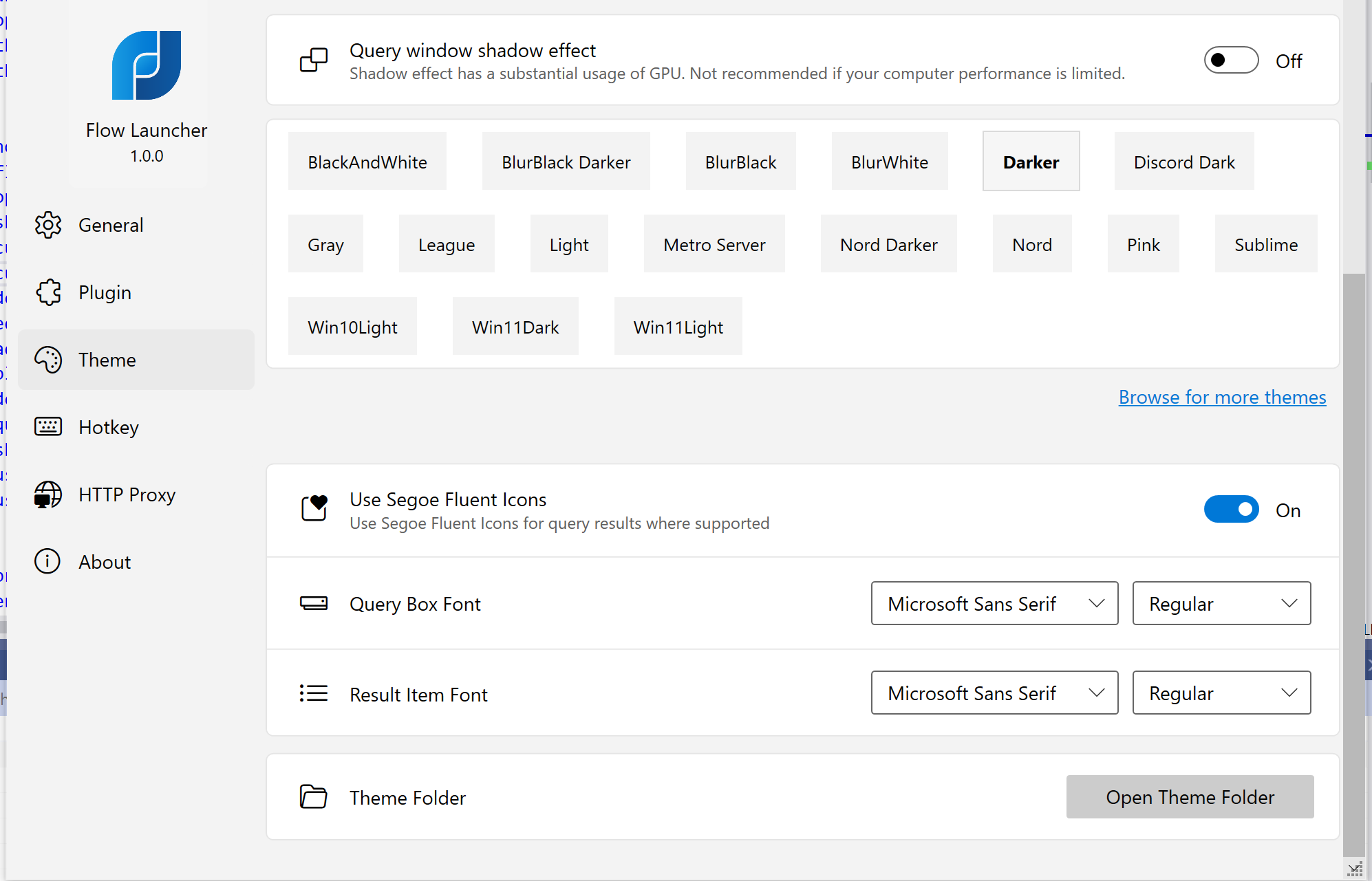Image resolution: width=1372 pixels, height=881 pixels.
Task: Click the Flow Launcher logo icon
Action: (x=147, y=65)
